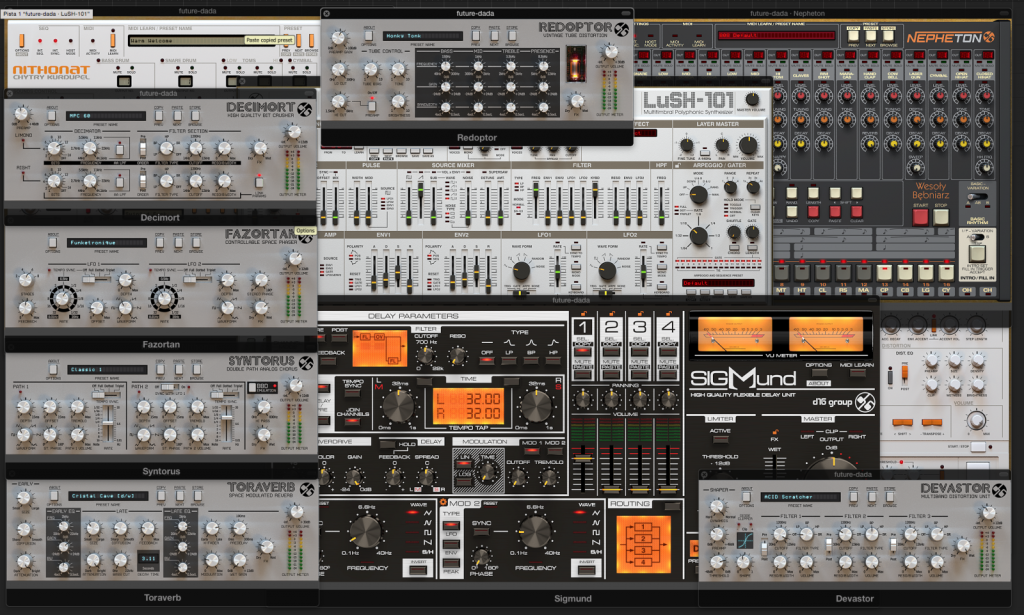Click Redoptor output meter LEDs
The height and width of the screenshot is (615, 1024).
pos(609,90)
